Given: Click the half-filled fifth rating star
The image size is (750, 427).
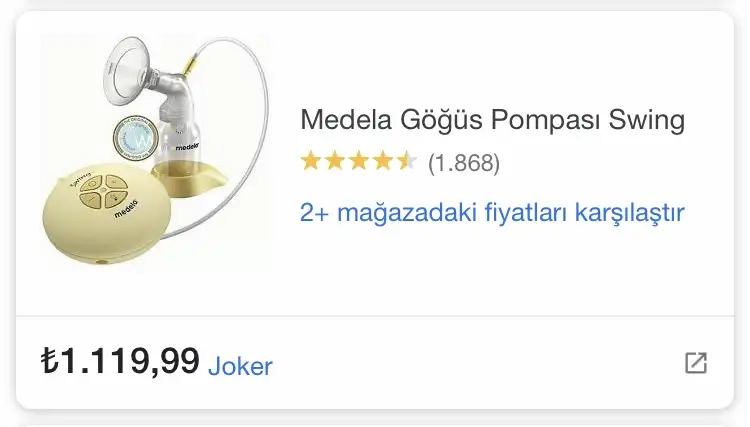Looking at the screenshot, I should (407, 161).
